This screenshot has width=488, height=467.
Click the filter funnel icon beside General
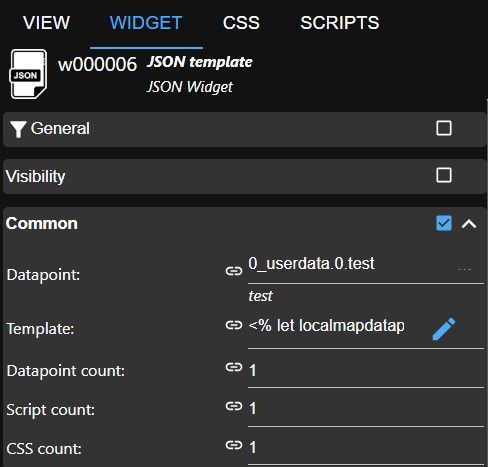coord(18,129)
